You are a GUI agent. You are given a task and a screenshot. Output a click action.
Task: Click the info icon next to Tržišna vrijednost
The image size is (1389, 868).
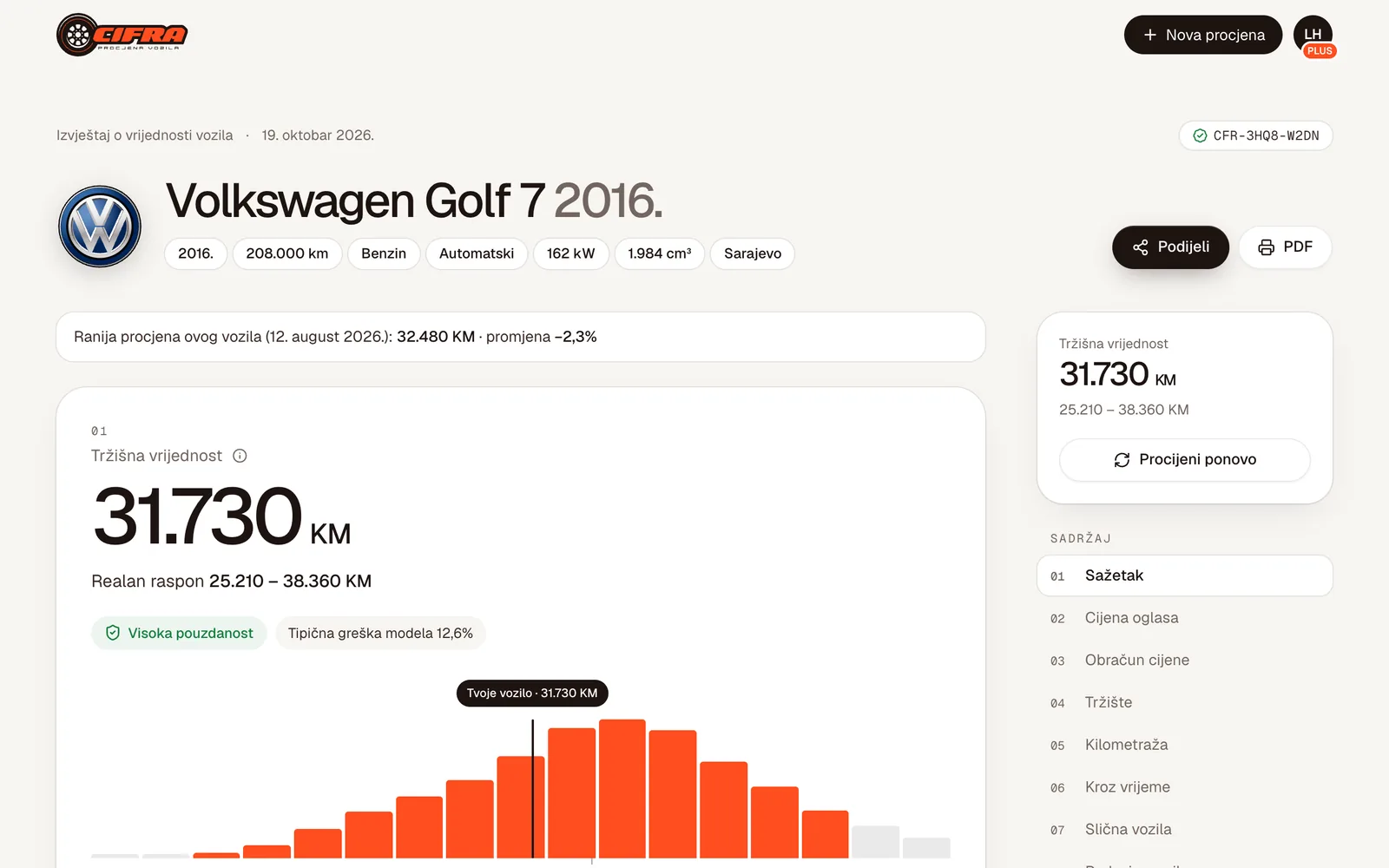coord(240,456)
